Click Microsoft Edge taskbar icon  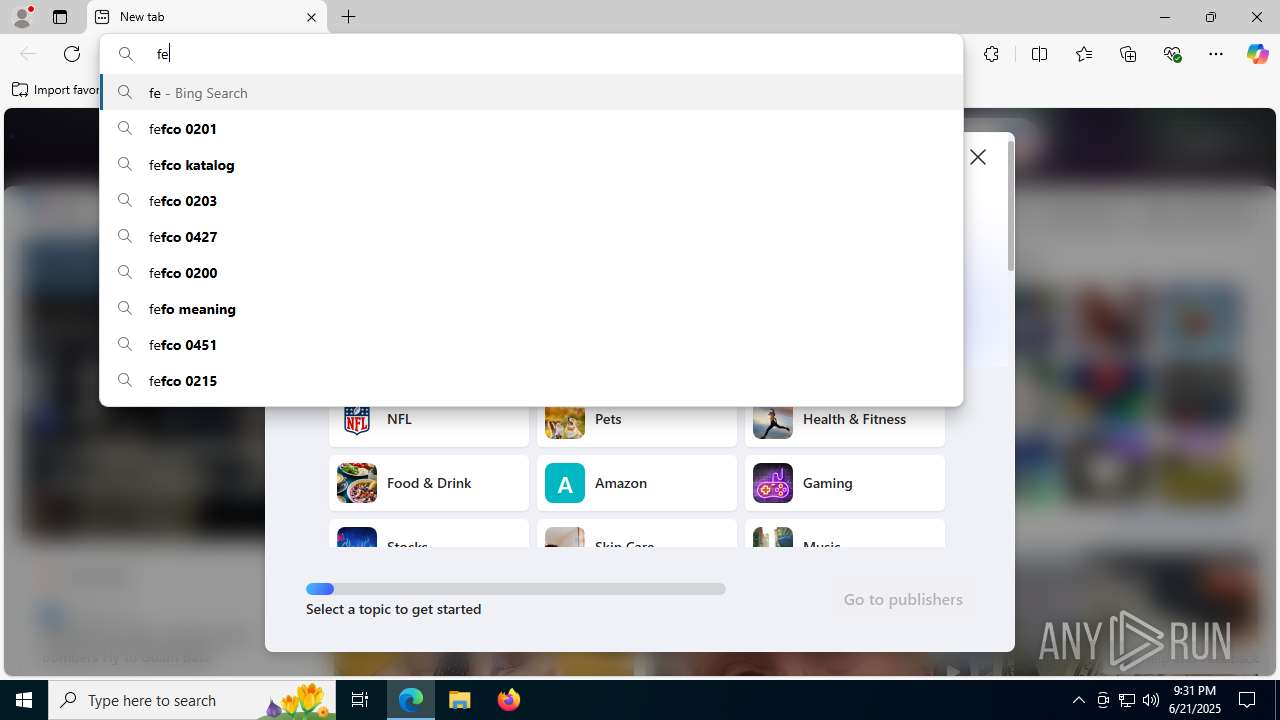(x=411, y=700)
